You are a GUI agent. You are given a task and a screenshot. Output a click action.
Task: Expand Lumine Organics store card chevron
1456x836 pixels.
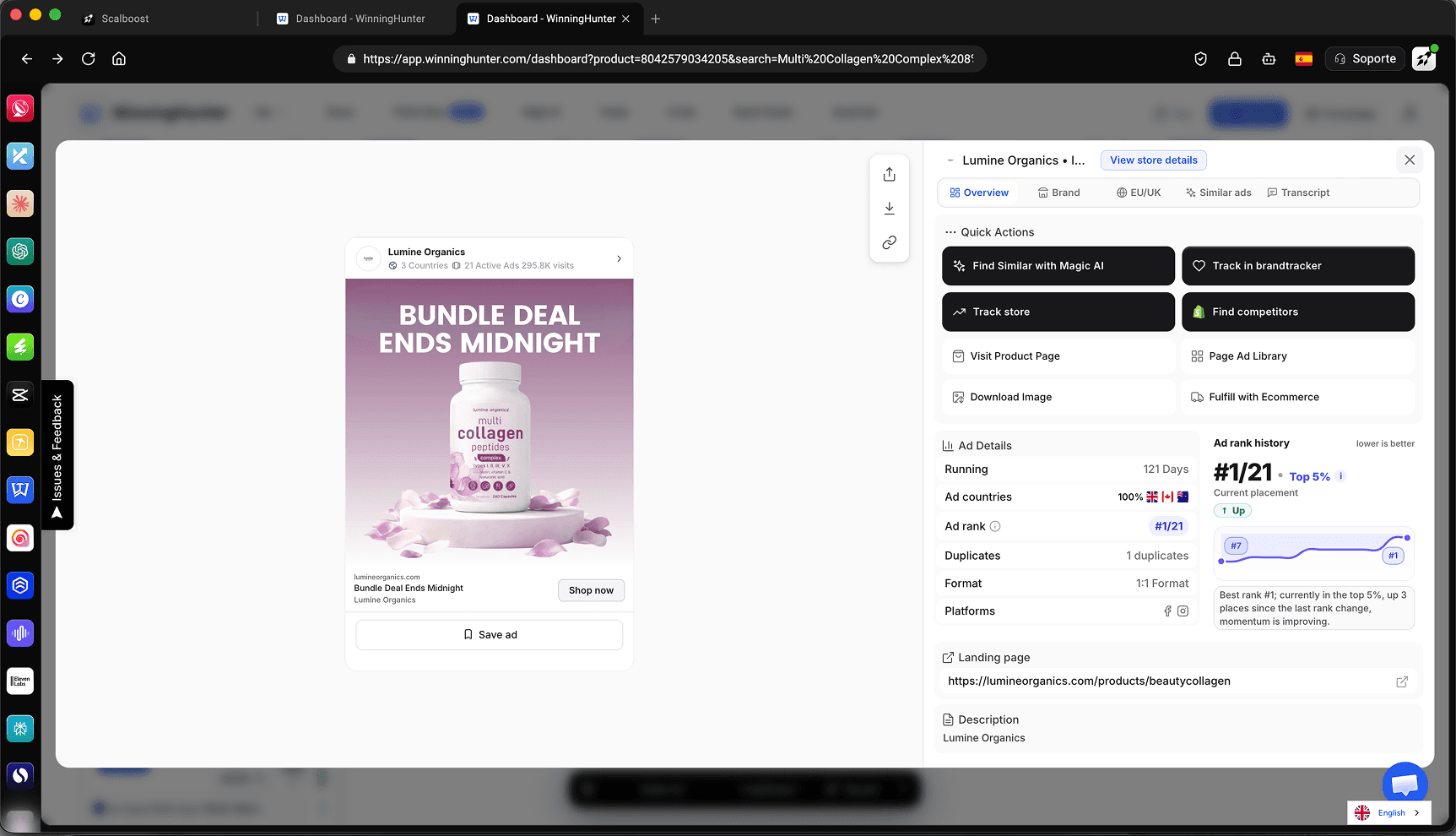coord(619,258)
